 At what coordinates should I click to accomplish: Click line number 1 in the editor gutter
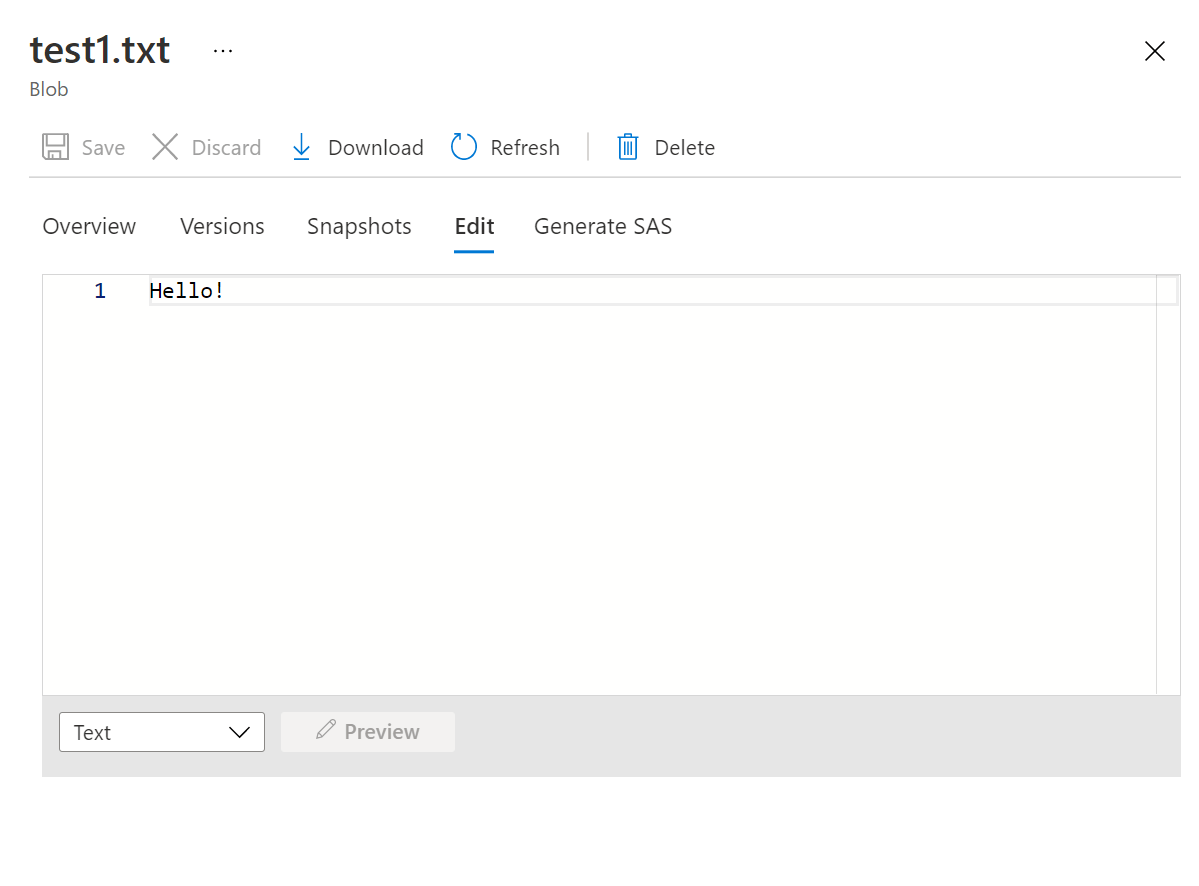click(x=100, y=290)
